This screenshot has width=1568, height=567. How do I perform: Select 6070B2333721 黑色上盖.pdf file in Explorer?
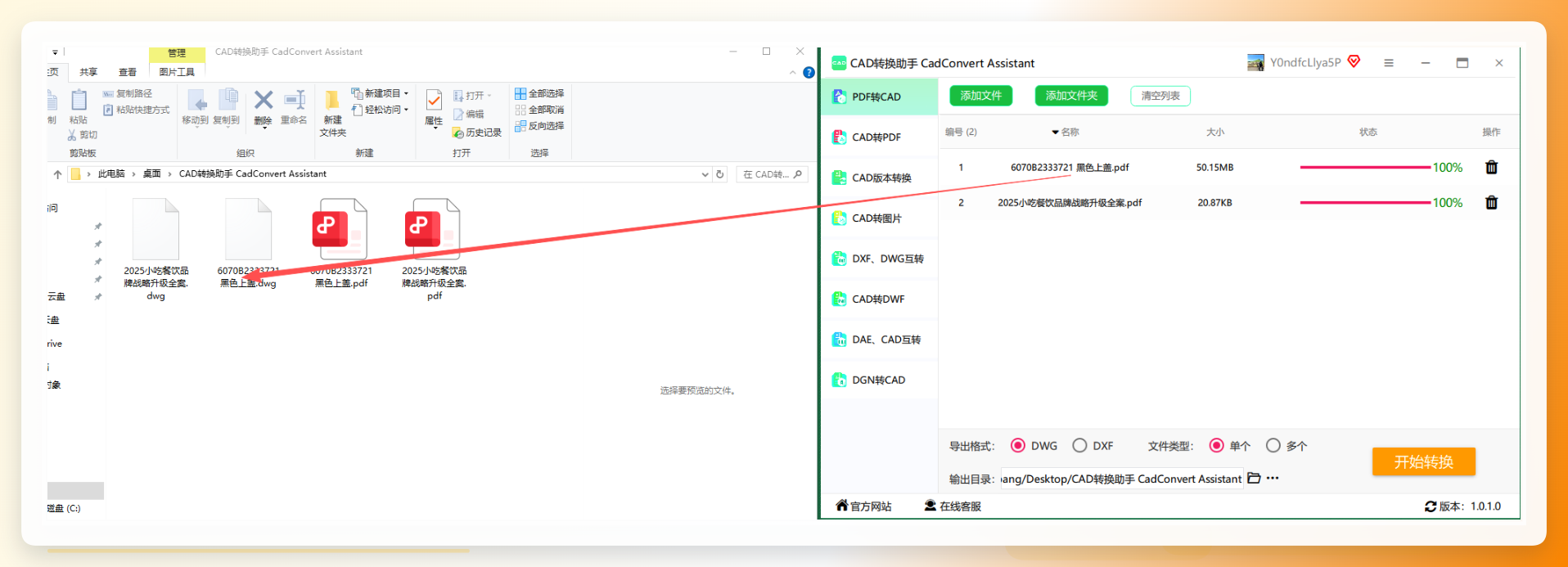(341, 243)
